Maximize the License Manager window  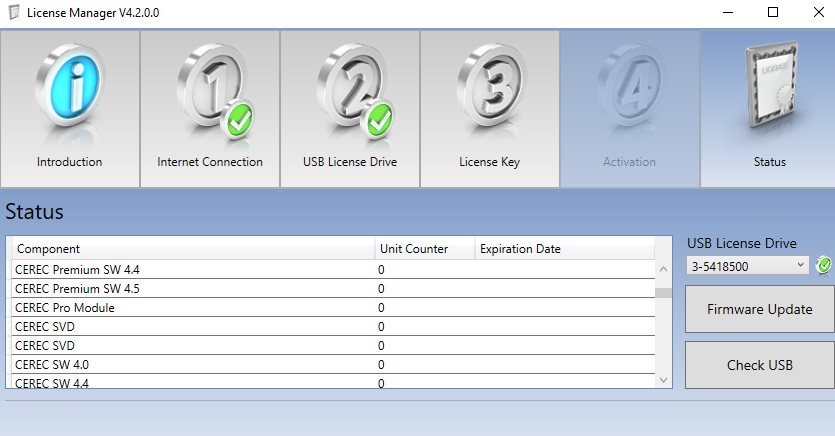click(773, 12)
